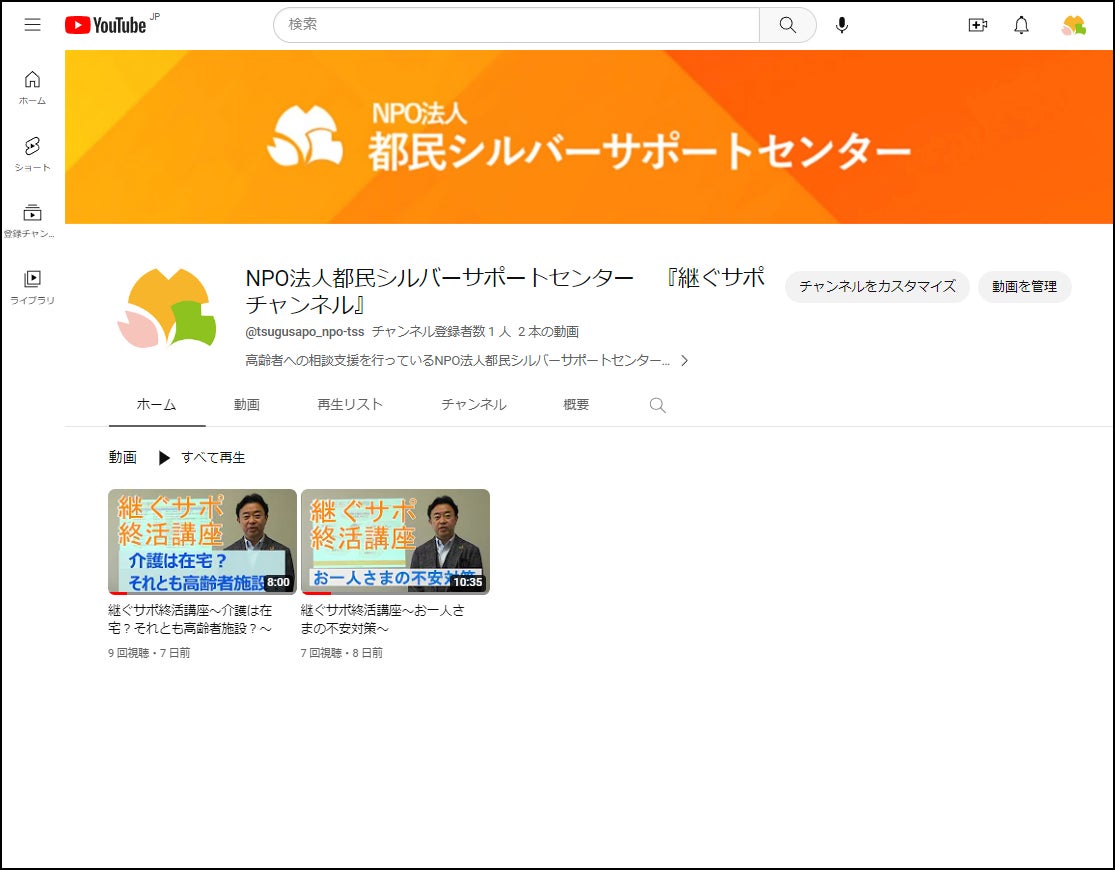Image resolution: width=1115 pixels, height=870 pixels.
Task: Select the ホーム channel tab
Action: pos(156,405)
